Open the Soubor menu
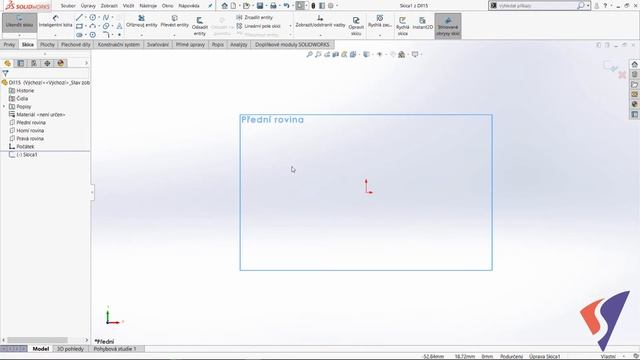The width and height of the screenshot is (640, 360). 68,6
